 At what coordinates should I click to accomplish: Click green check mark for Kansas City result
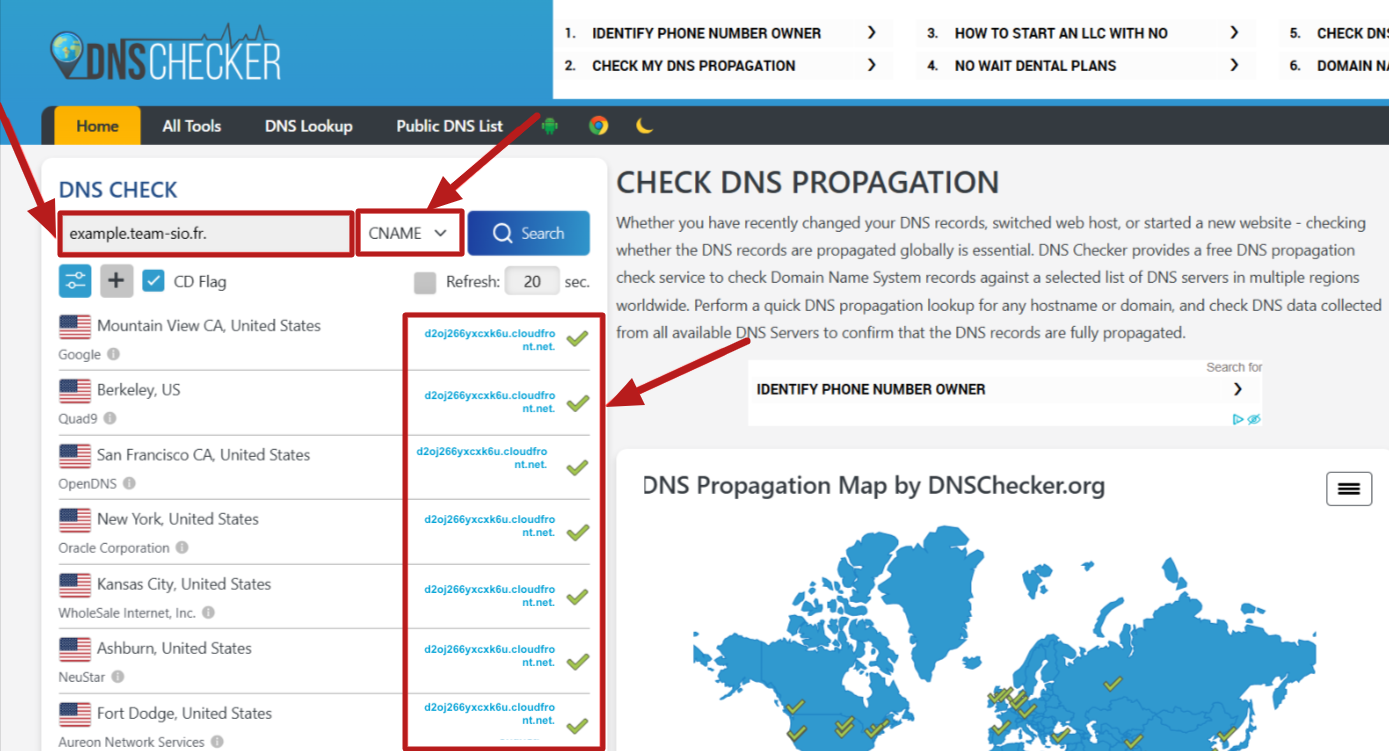(577, 597)
